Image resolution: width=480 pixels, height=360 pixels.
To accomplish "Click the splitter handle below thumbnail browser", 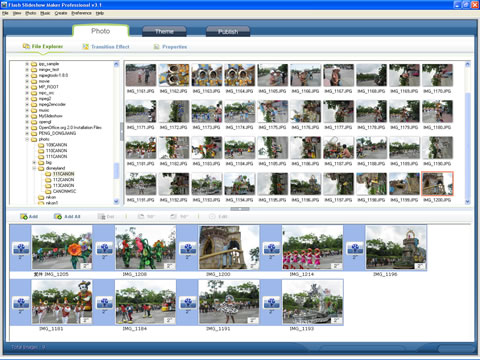I will click(x=240, y=209).
